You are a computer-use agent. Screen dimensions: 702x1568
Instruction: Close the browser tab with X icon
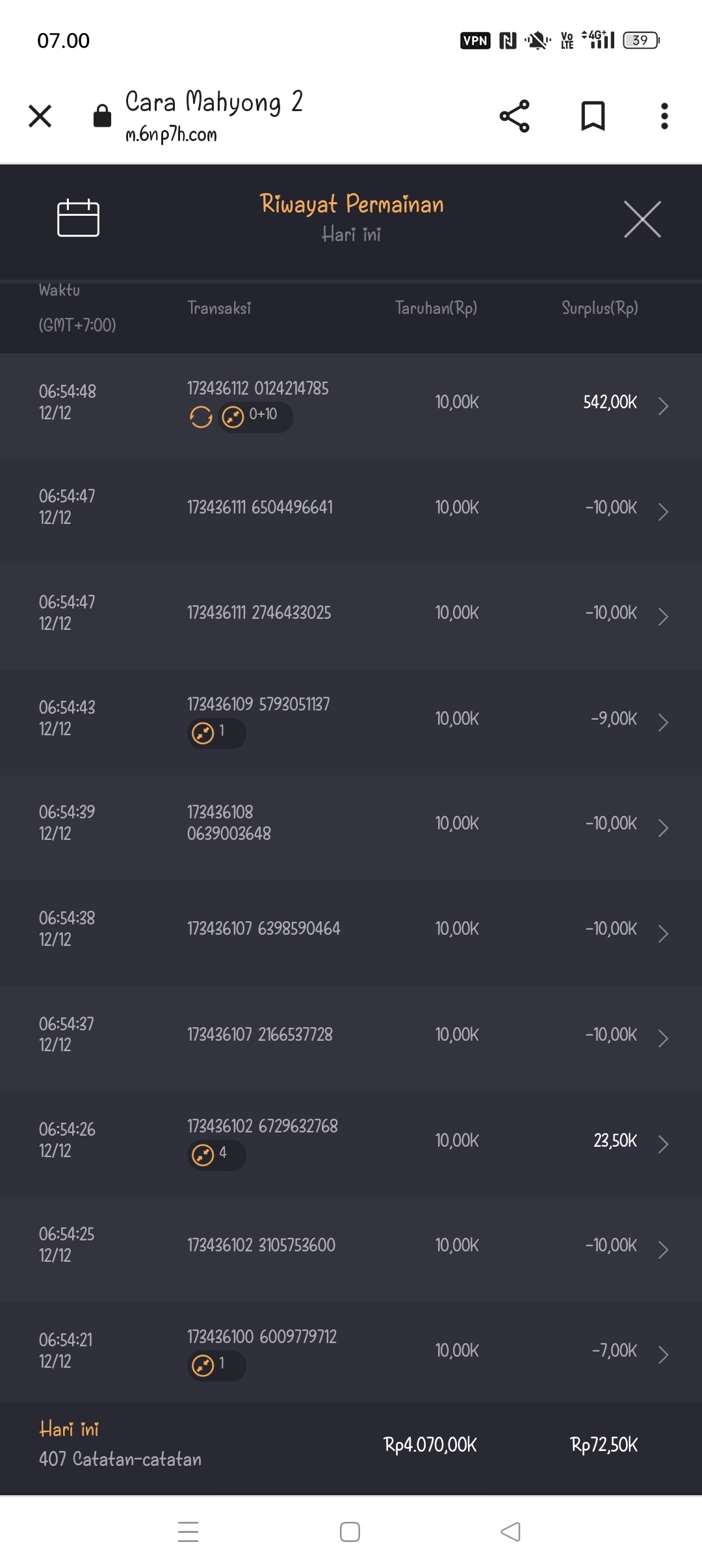click(x=40, y=116)
